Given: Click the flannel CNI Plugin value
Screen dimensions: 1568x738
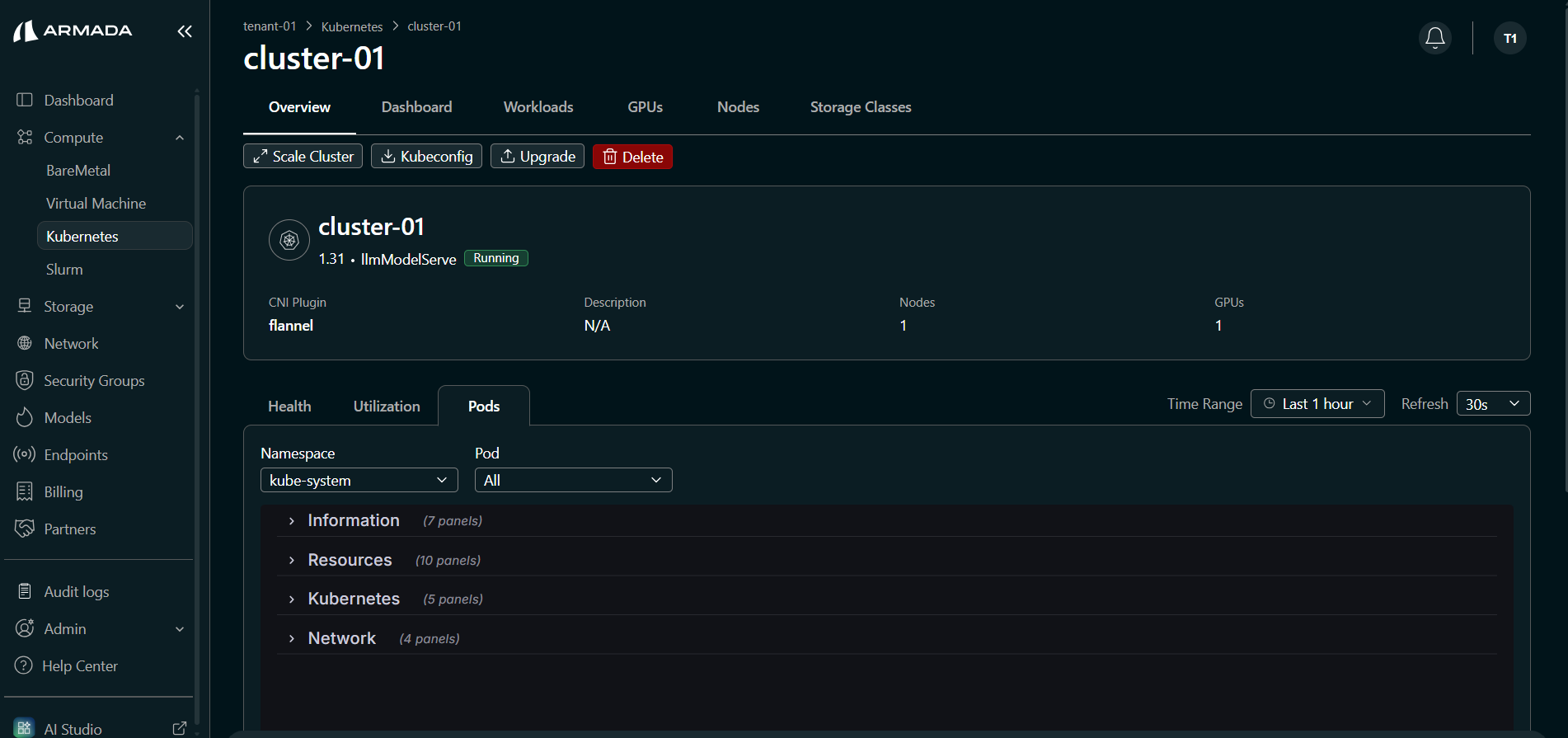Looking at the screenshot, I should [x=291, y=326].
